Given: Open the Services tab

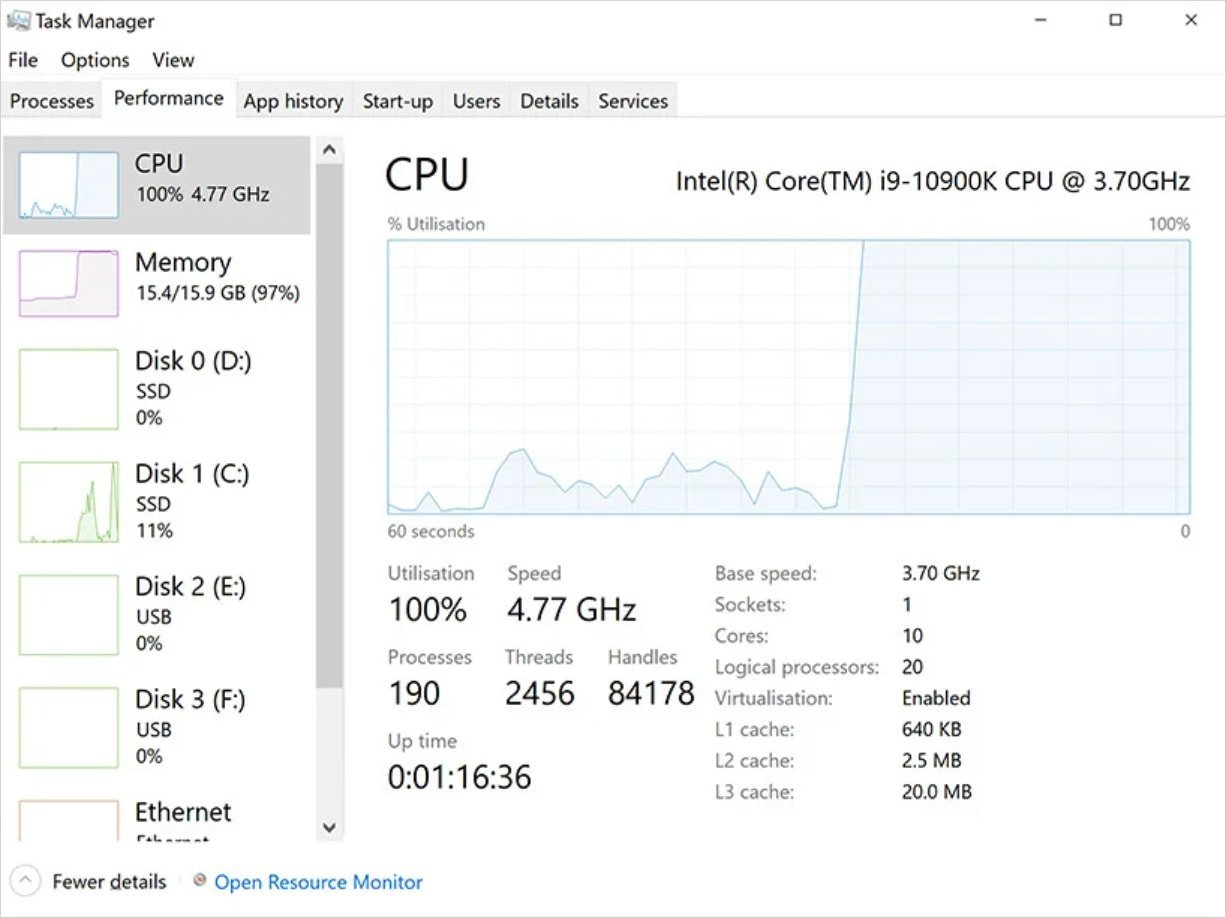Looking at the screenshot, I should point(632,100).
